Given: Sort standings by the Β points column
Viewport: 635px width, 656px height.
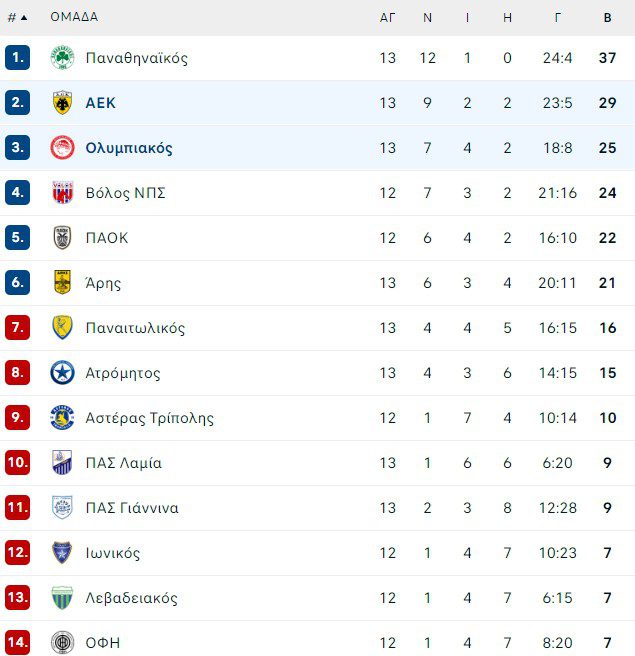Looking at the screenshot, I should 607,17.
